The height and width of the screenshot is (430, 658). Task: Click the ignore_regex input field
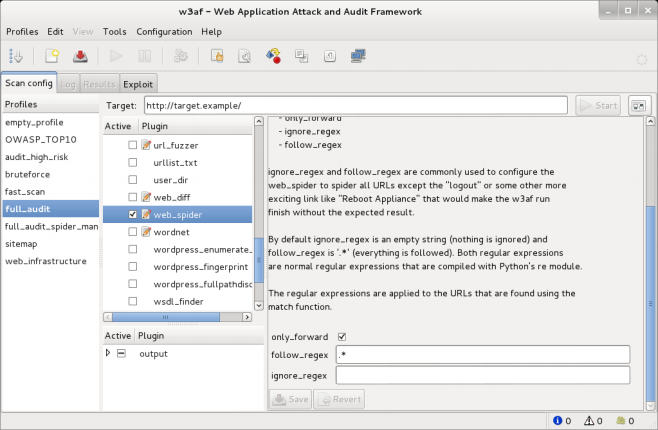pos(482,375)
